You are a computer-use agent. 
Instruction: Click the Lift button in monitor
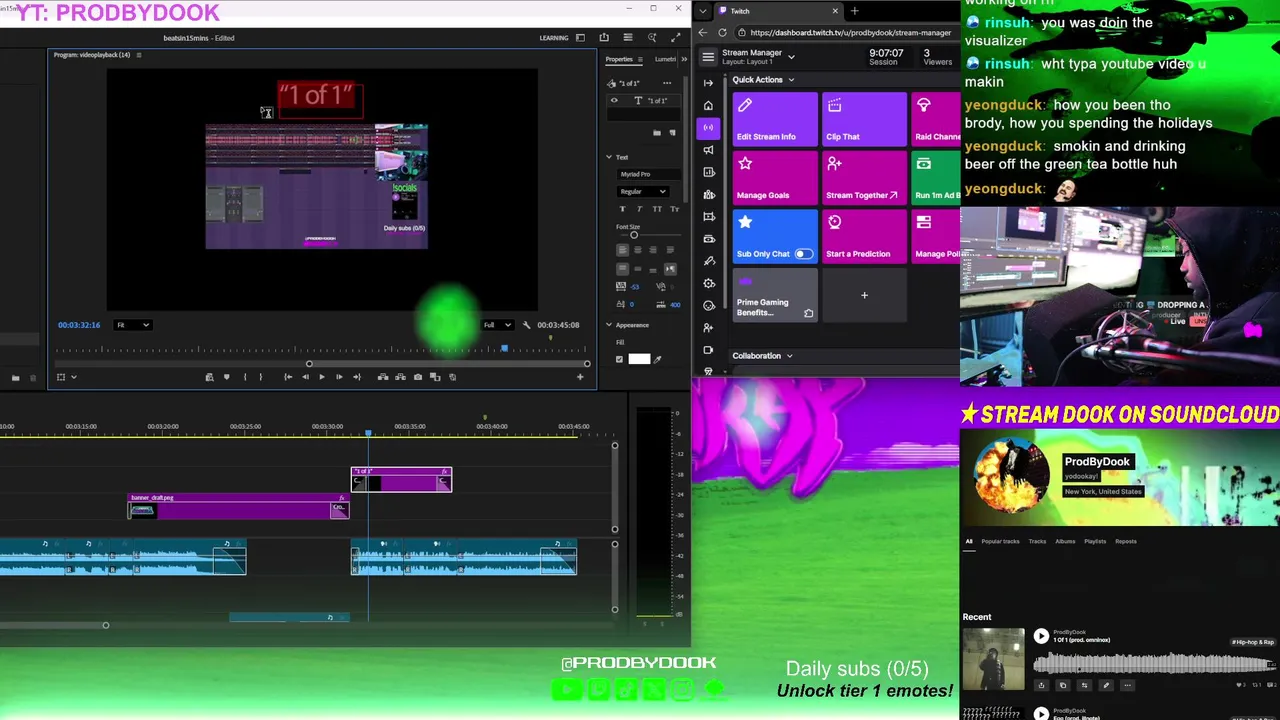tap(383, 377)
